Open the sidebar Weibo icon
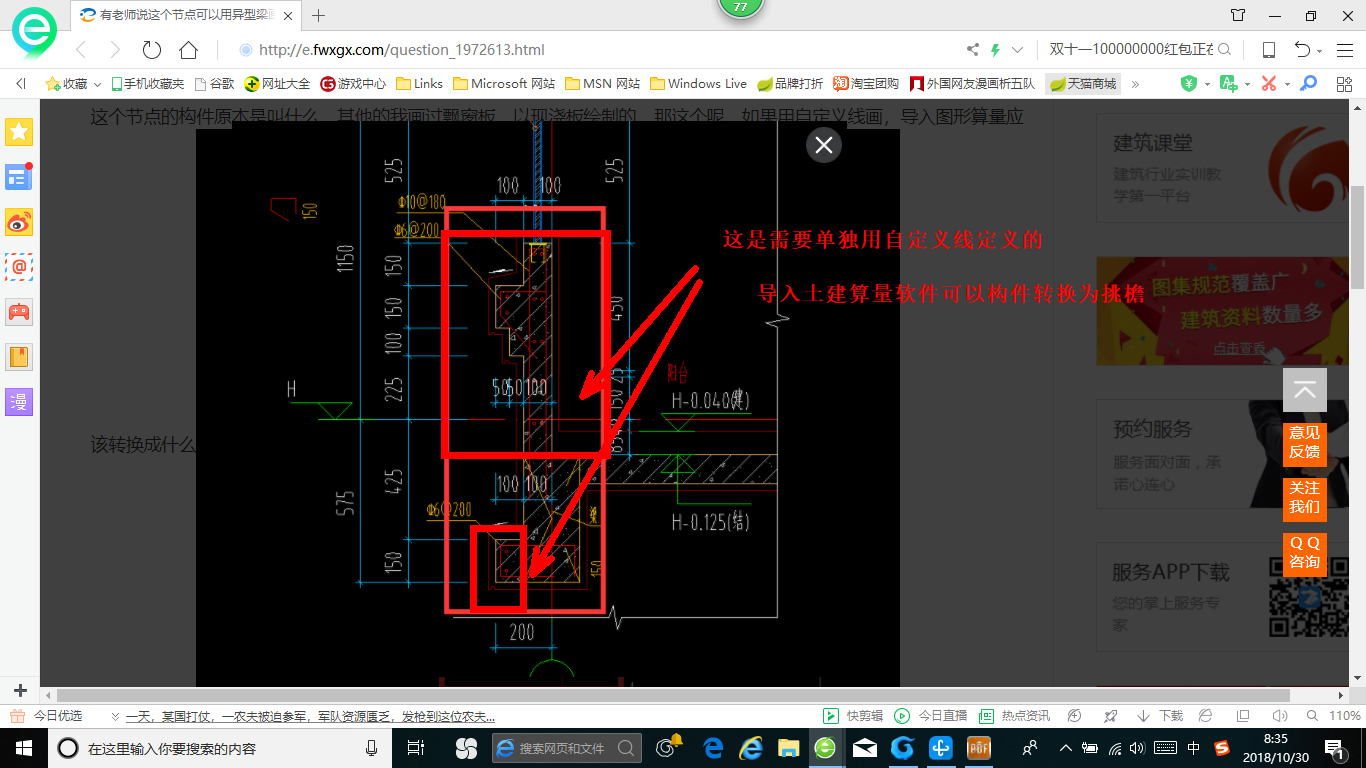This screenshot has width=1366, height=768. click(x=19, y=222)
